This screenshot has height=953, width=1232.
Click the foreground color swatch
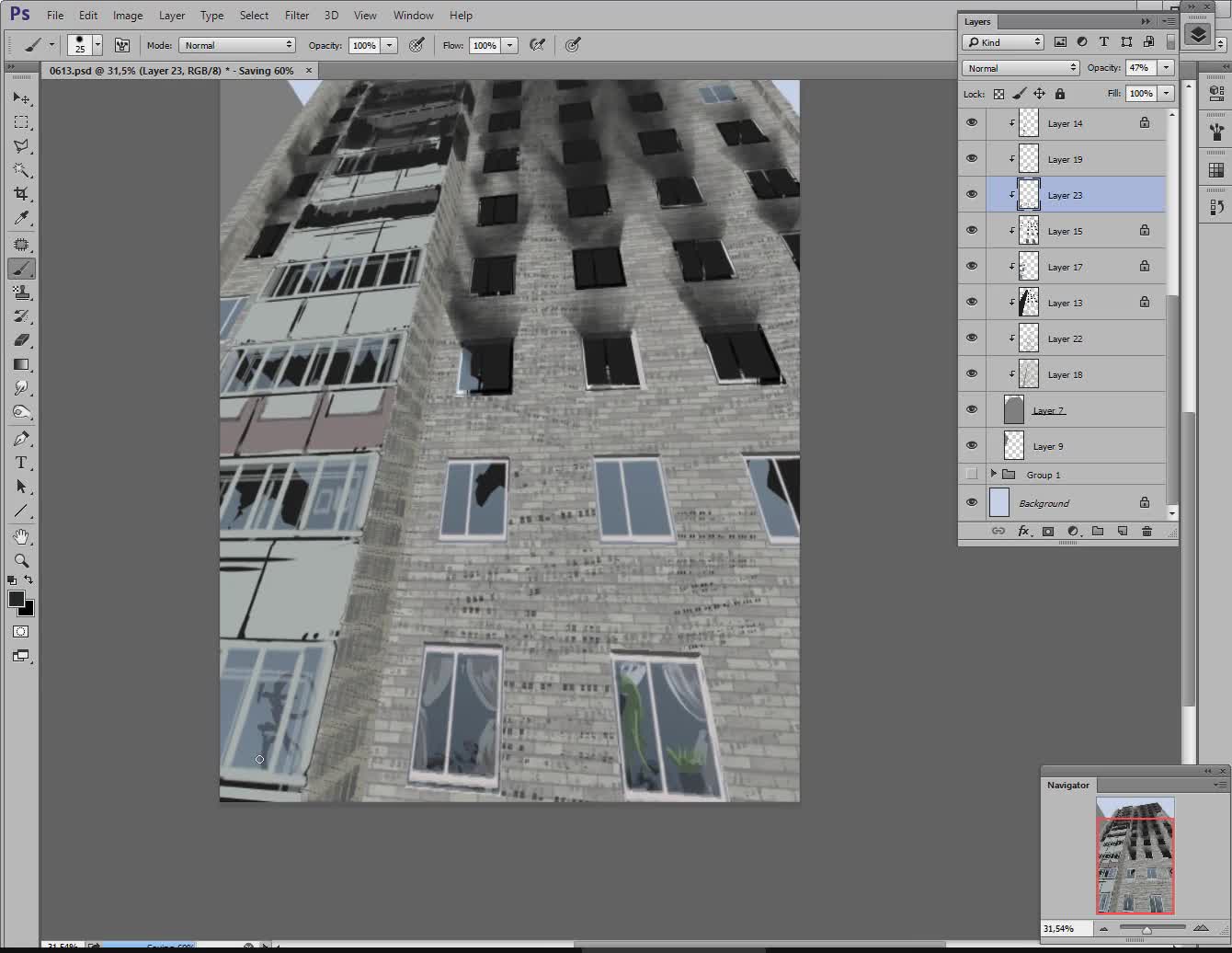point(16,599)
